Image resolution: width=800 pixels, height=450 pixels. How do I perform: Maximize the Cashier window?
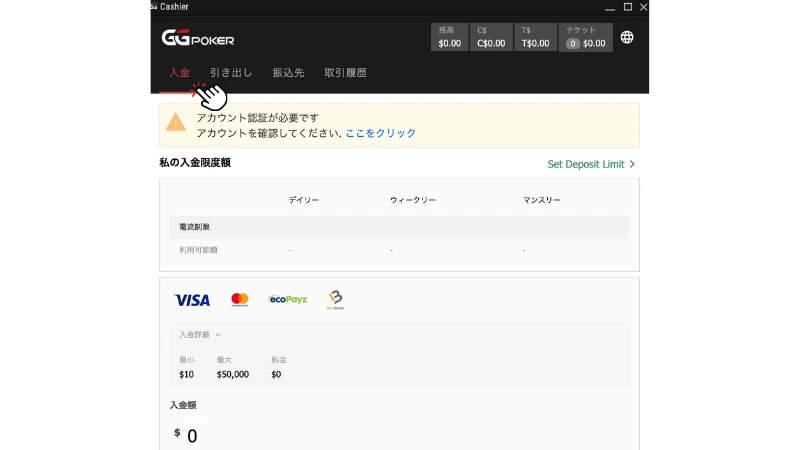(x=627, y=6)
